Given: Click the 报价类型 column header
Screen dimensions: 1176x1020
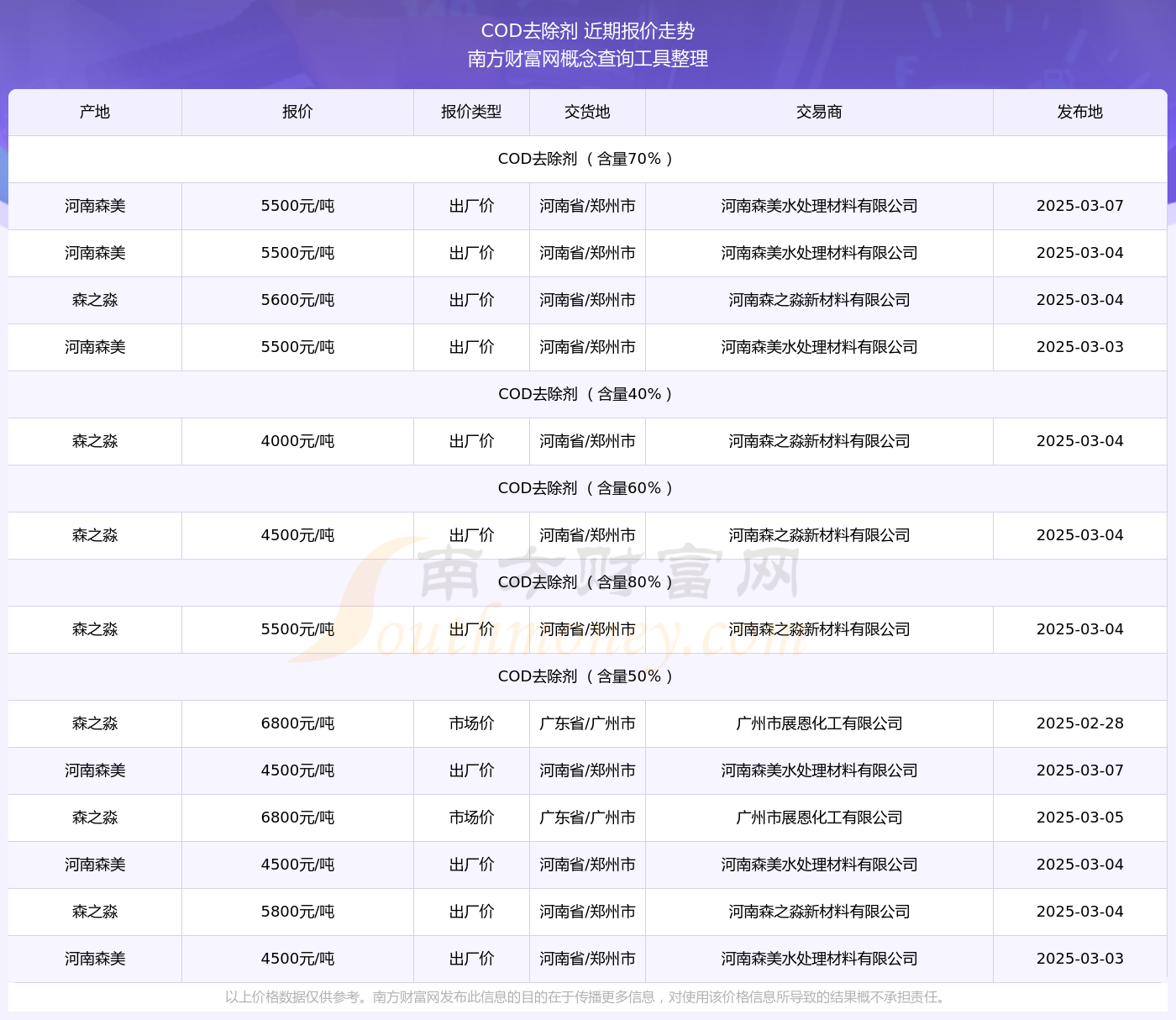Looking at the screenshot, I should (471, 112).
